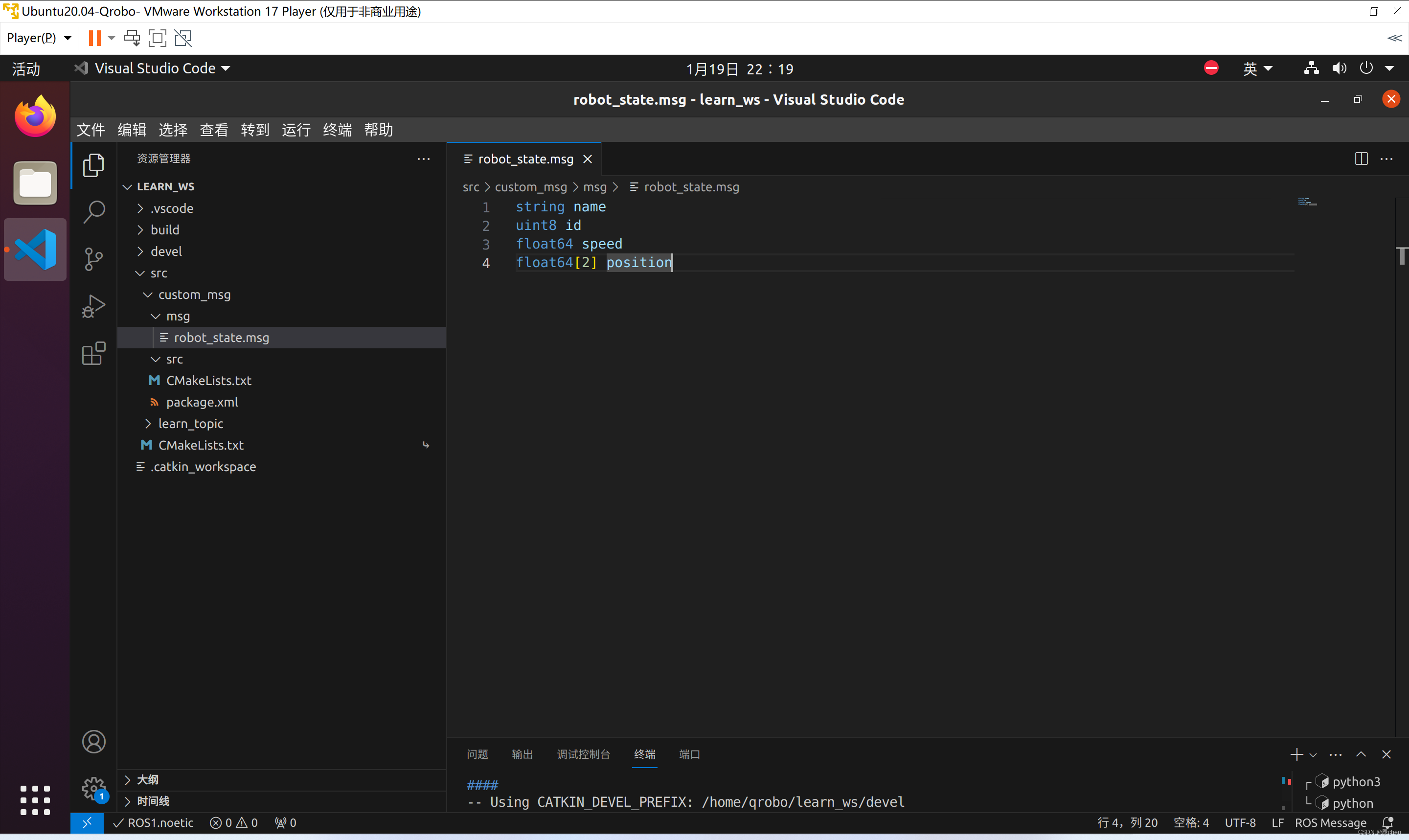Open the 文件 menu
Image resolution: width=1409 pixels, height=840 pixels.
[x=91, y=130]
